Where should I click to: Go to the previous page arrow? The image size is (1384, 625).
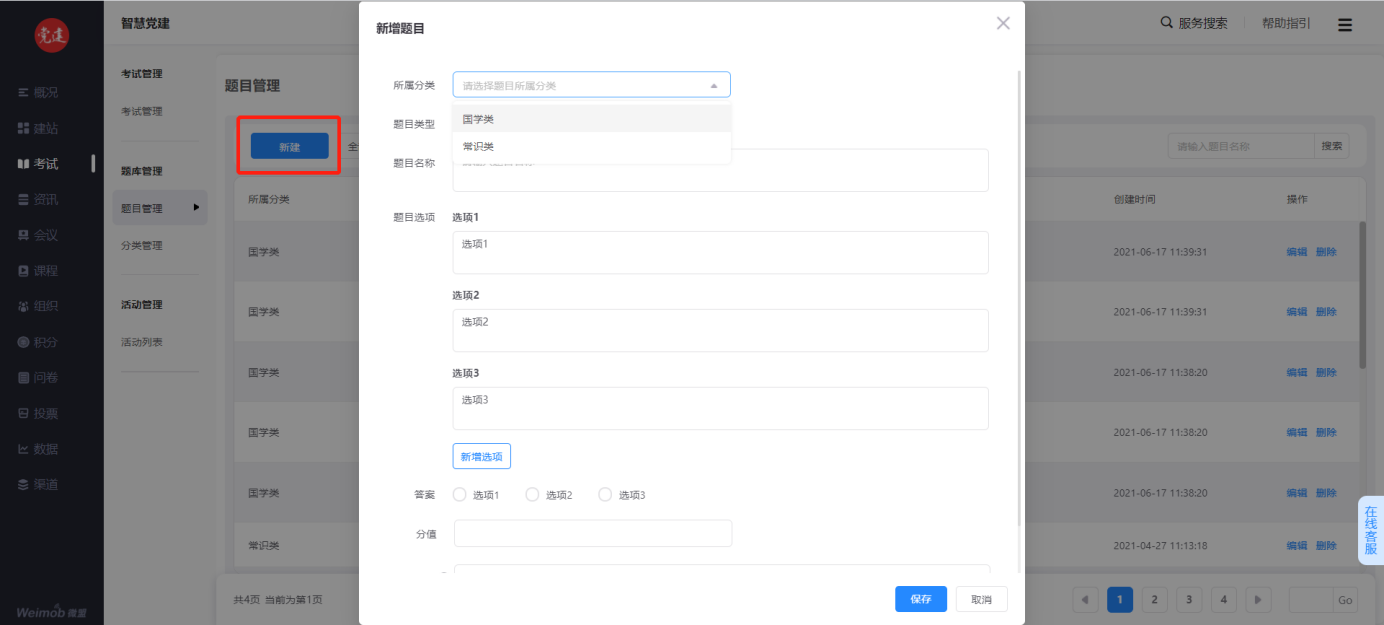[x=1085, y=600]
